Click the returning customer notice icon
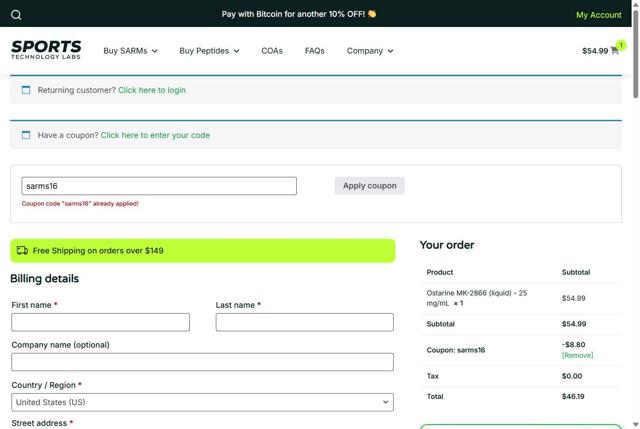 click(26, 90)
